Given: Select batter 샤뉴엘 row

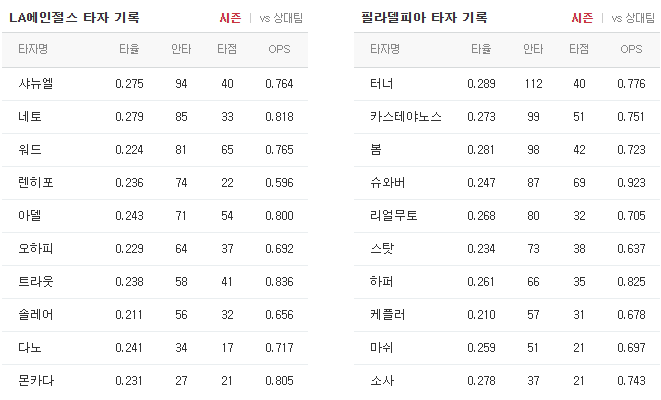Looking at the screenshot, I should [155, 84].
